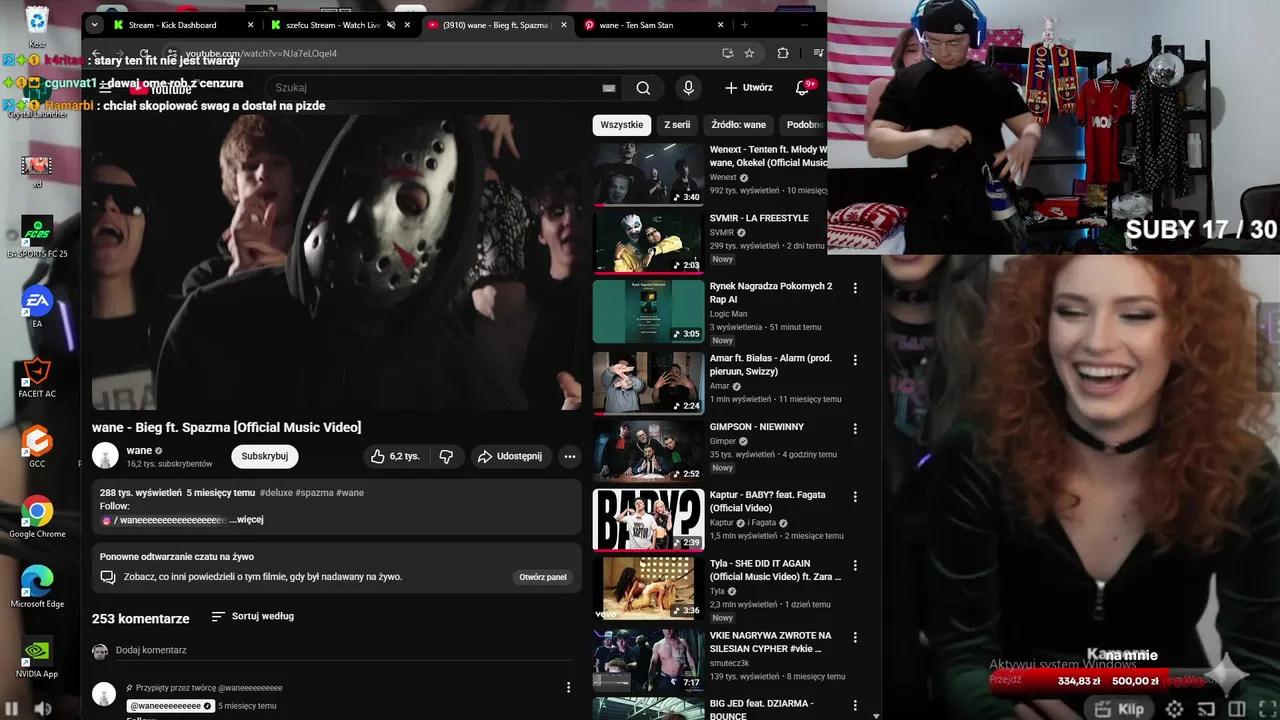The width and height of the screenshot is (1280, 720).
Task: Open options menu for Rynek Nagradza Pokornych 2
Action: coord(855,288)
